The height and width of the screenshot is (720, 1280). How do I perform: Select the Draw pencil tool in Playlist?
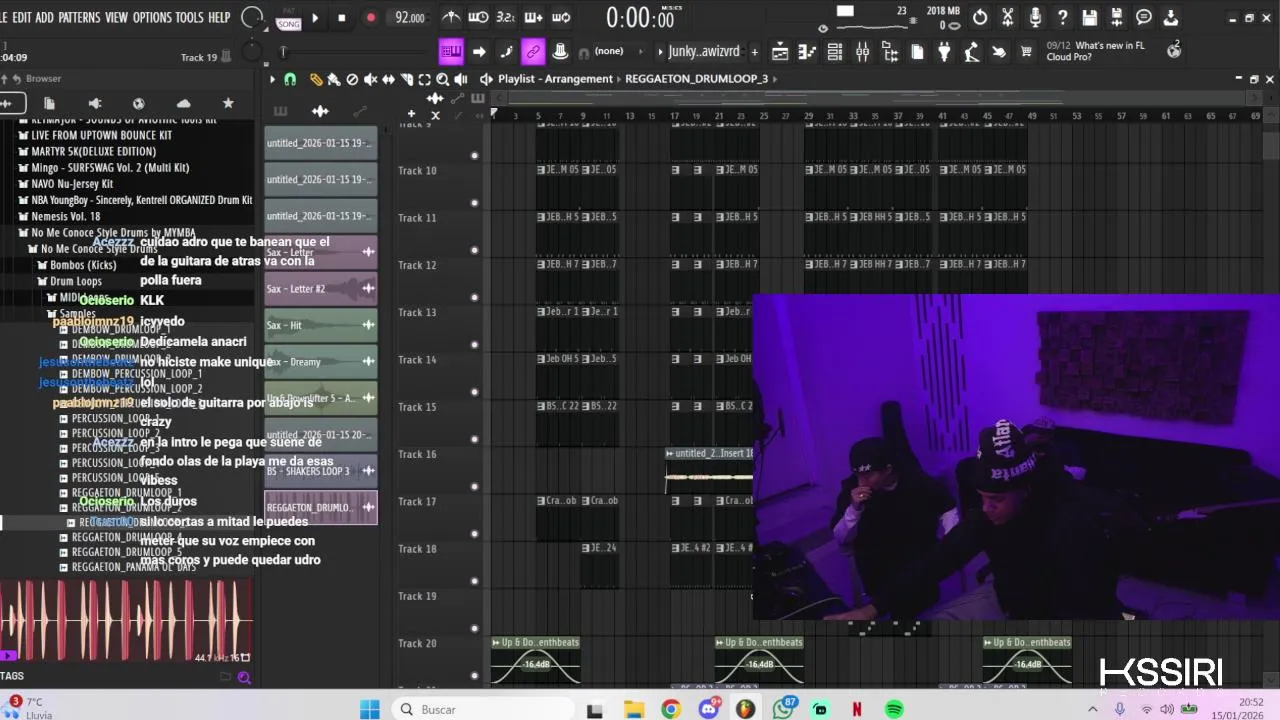(316, 79)
